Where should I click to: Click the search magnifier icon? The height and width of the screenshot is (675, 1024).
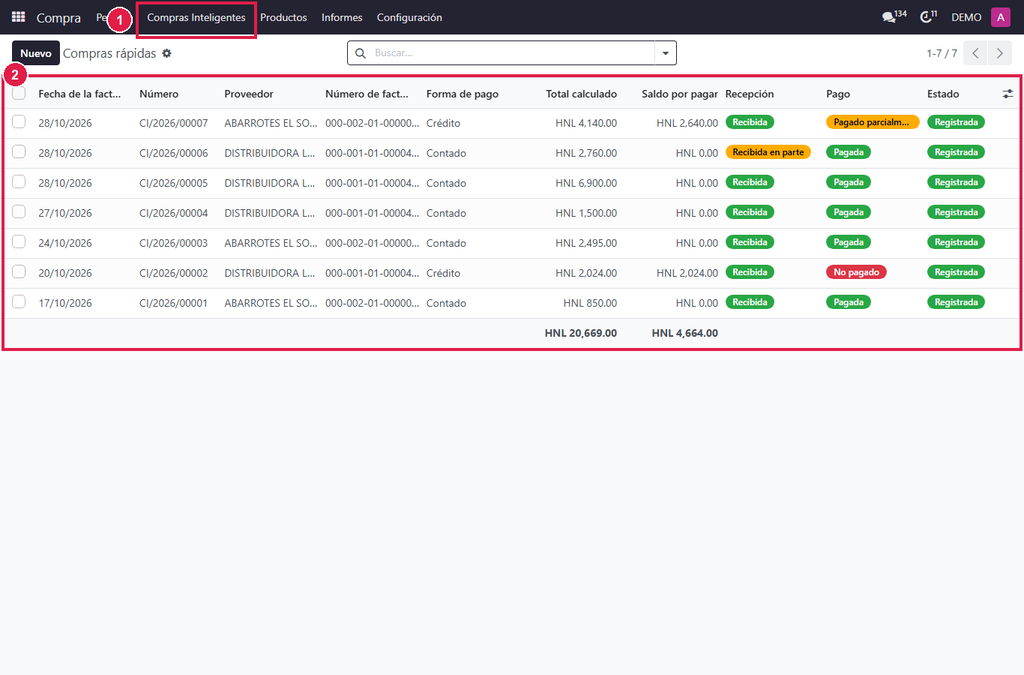click(x=360, y=53)
